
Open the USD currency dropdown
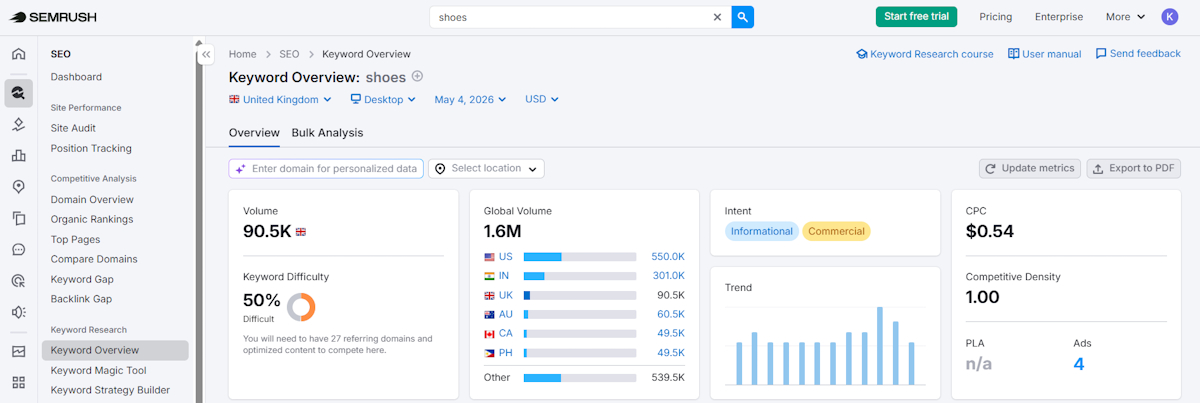541,99
